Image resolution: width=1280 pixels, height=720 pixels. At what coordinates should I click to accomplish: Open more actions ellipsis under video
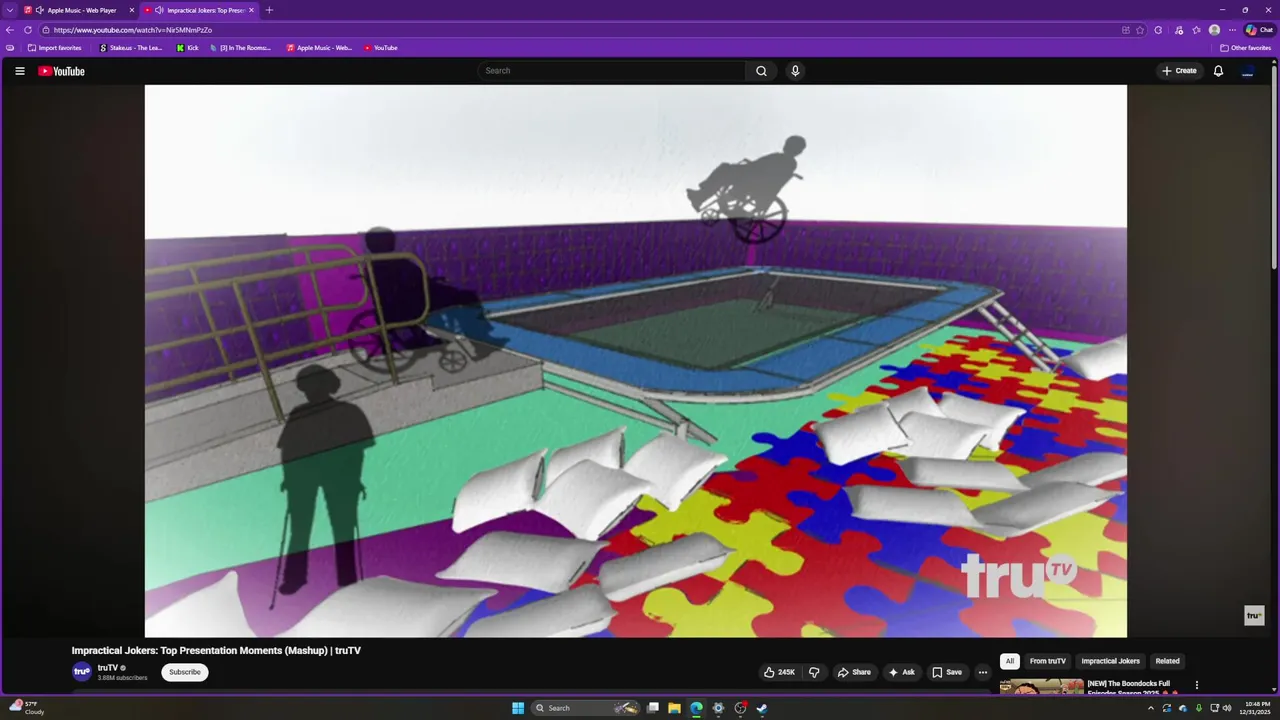click(983, 672)
